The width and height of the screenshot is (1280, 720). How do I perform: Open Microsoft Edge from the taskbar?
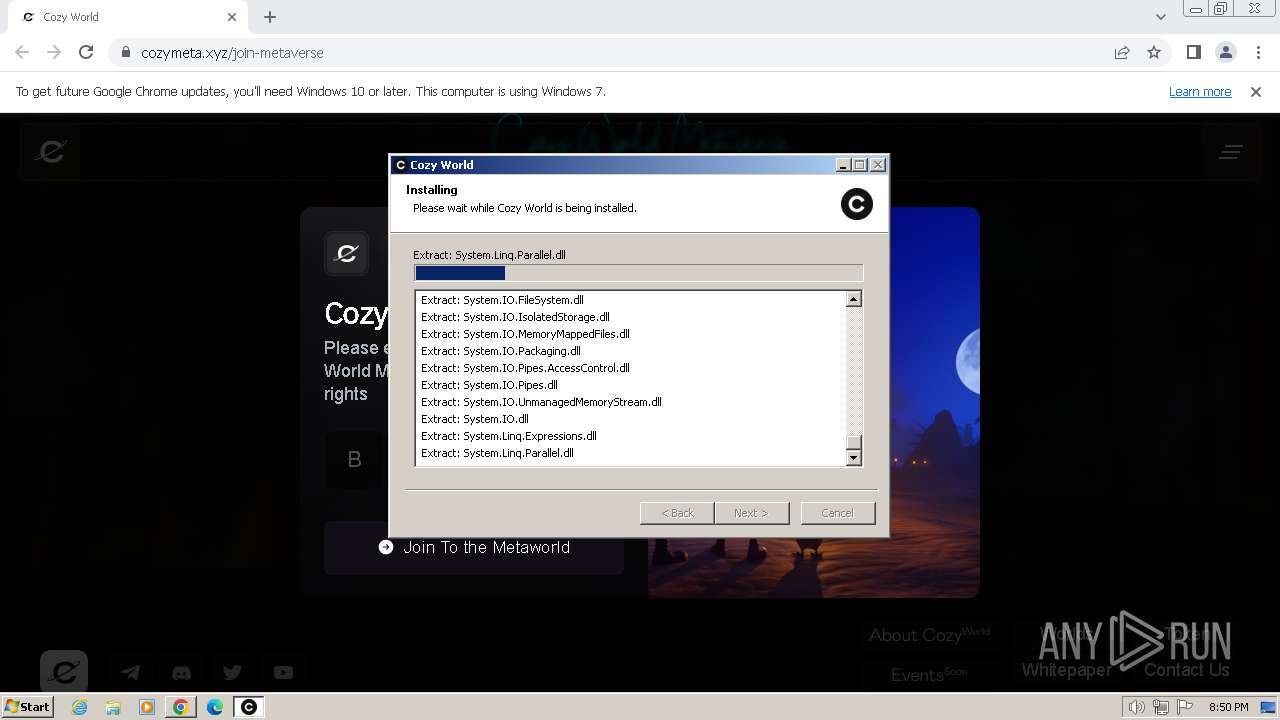215,707
